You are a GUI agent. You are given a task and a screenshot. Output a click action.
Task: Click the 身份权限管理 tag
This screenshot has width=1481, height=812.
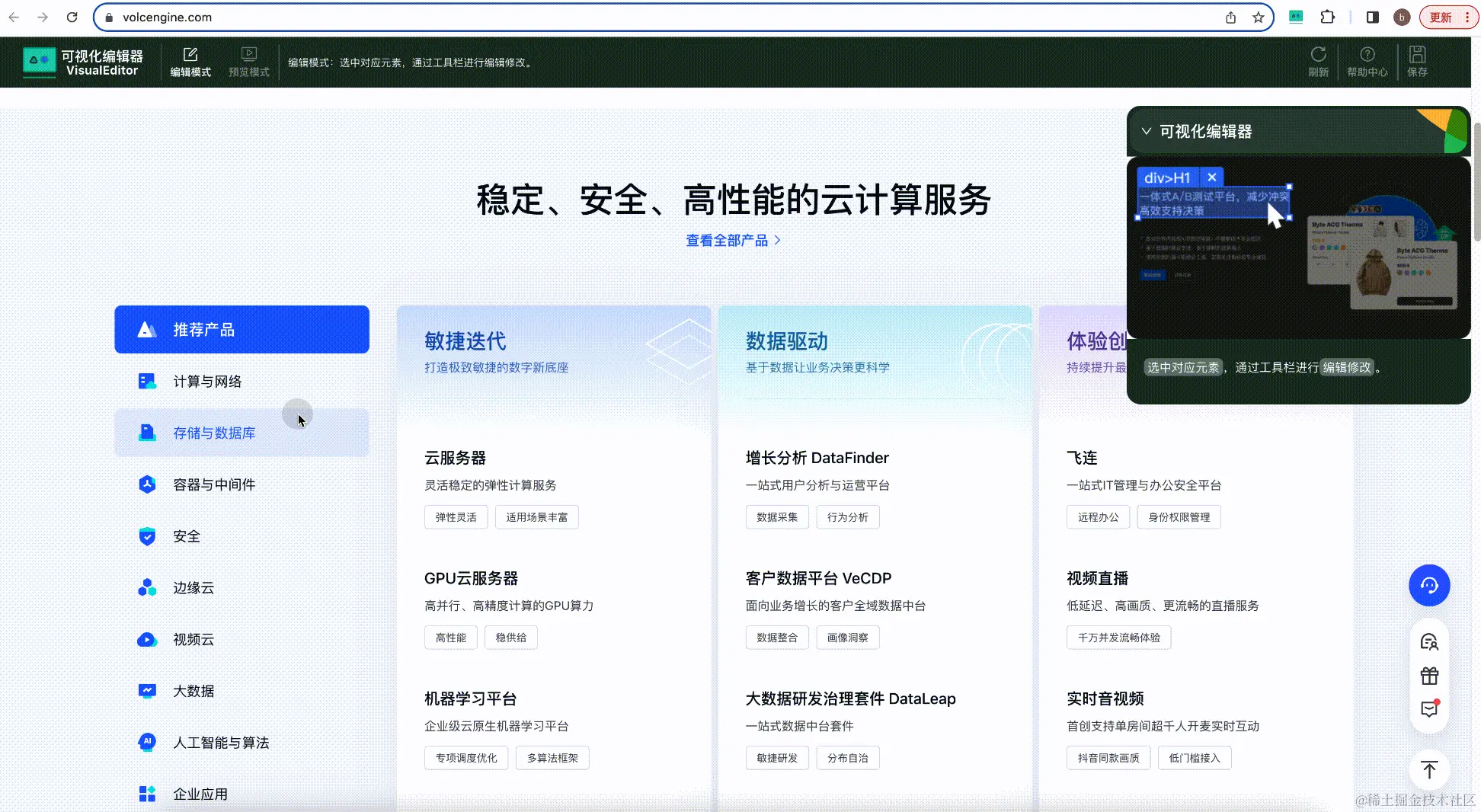(1179, 517)
